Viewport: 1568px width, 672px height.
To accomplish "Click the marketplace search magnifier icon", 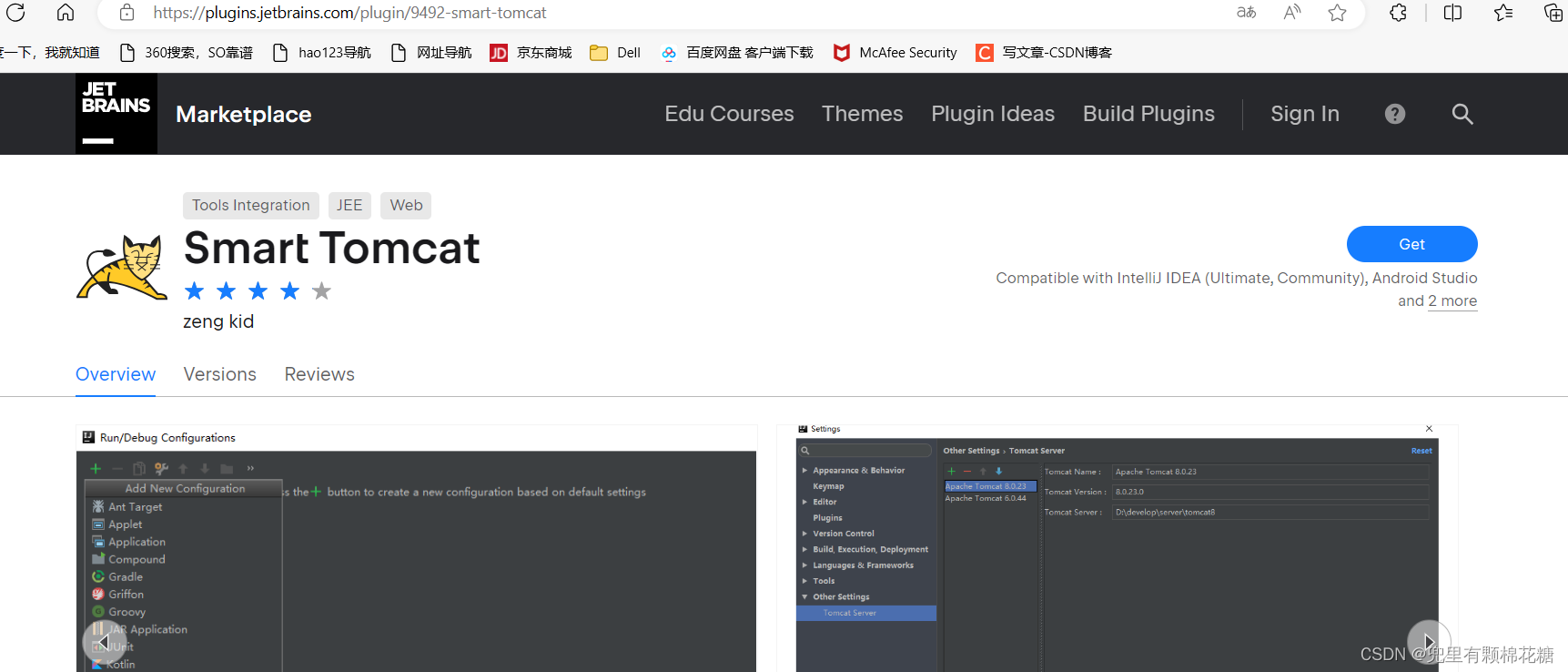I will [x=1462, y=114].
